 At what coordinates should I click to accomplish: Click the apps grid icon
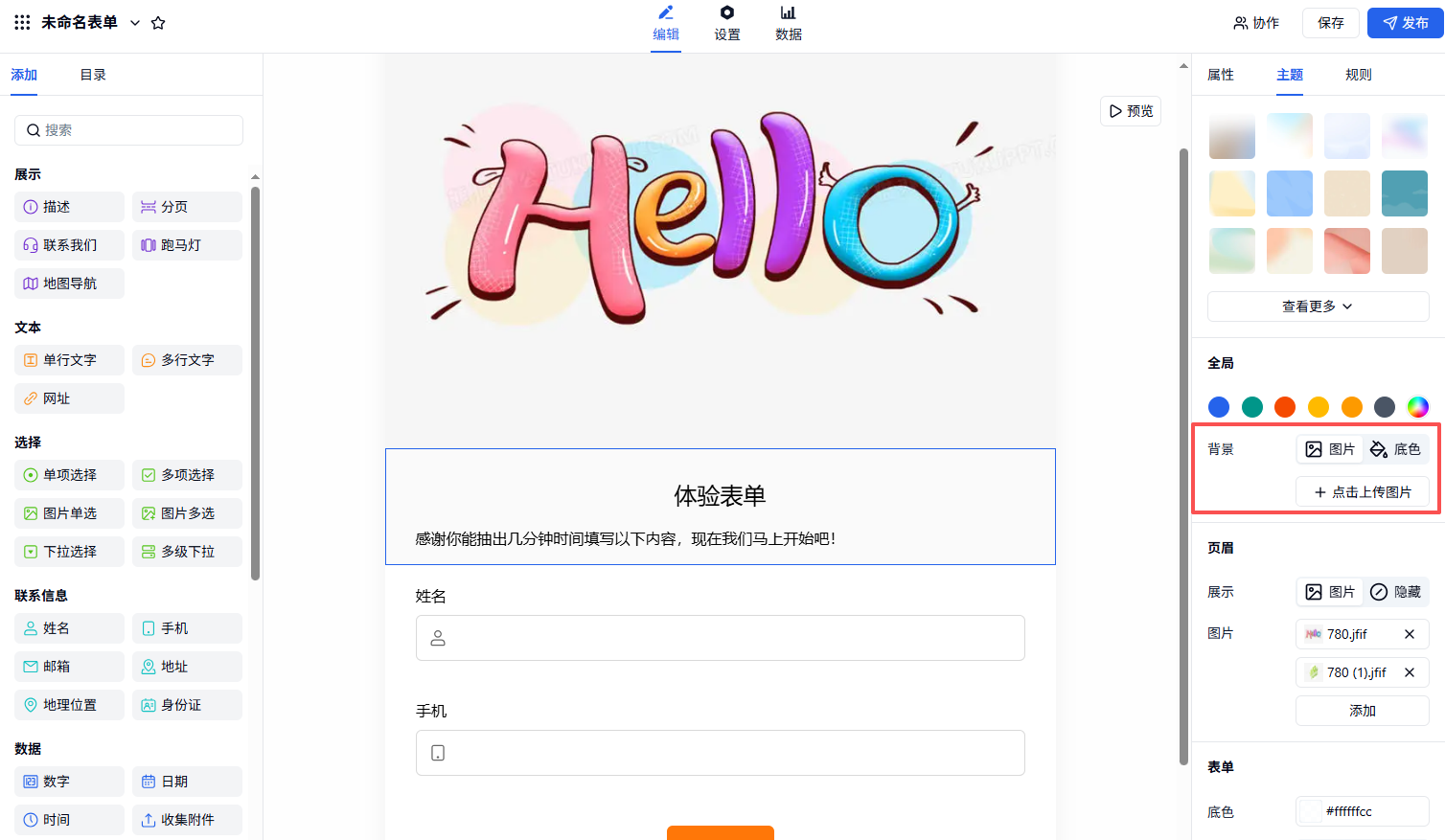point(22,22)
